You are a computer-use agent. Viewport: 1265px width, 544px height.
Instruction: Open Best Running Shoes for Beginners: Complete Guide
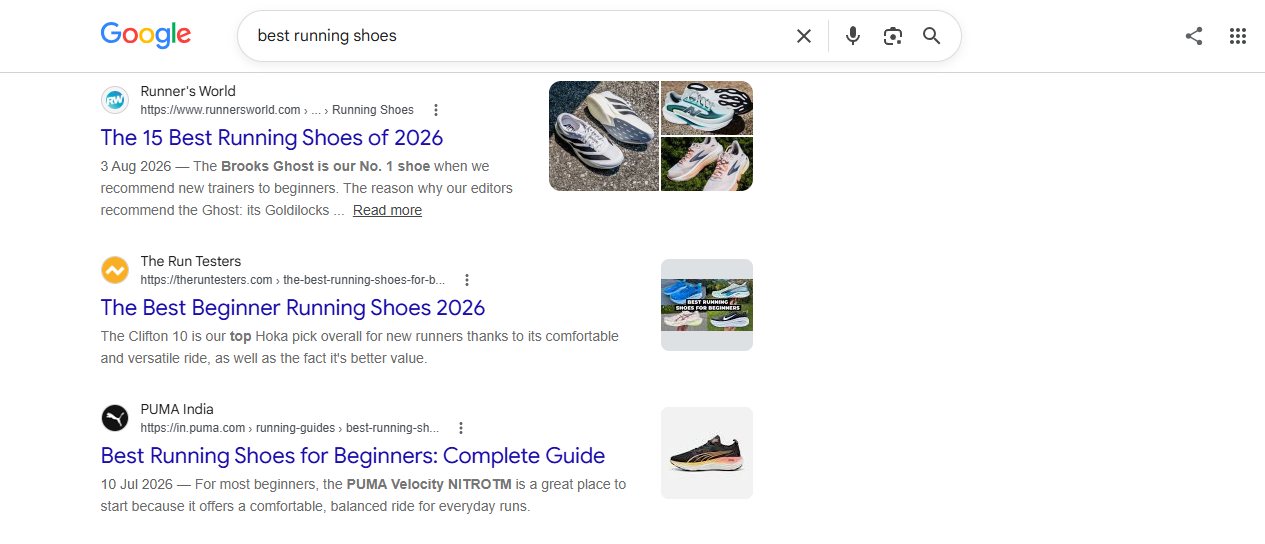pyautogui.click(x=353, y=455)
